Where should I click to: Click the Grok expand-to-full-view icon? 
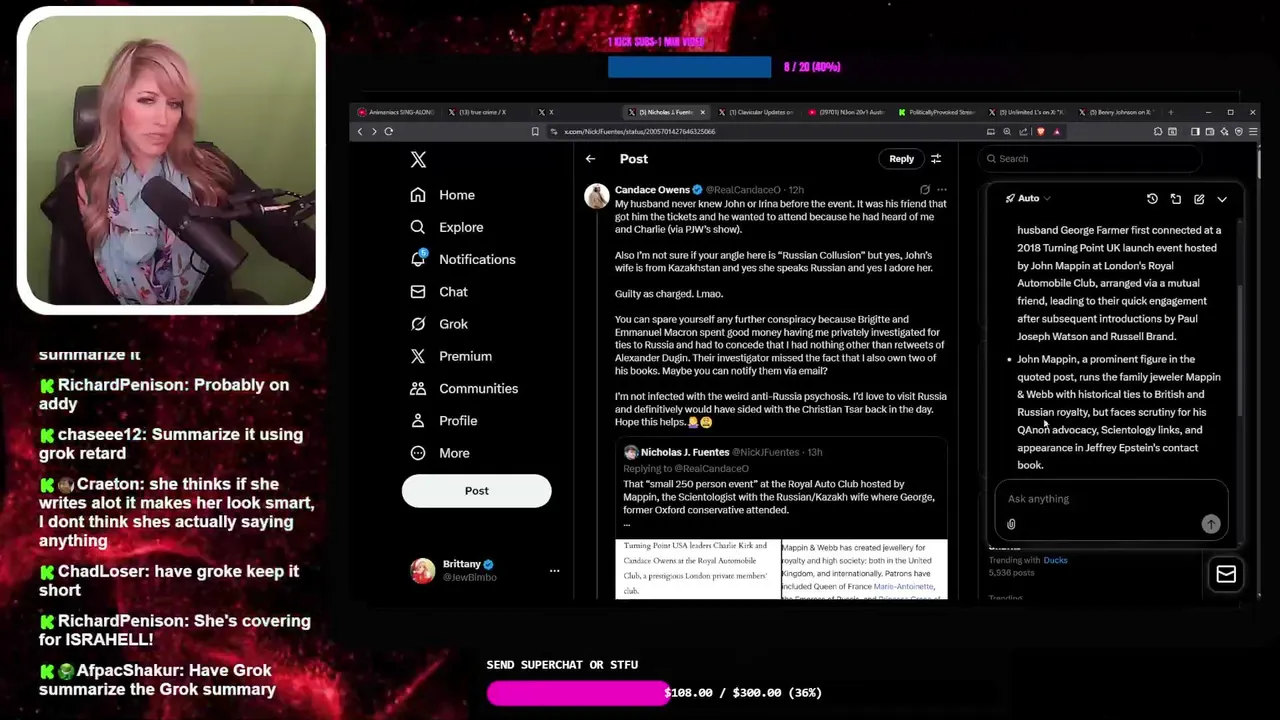click(x=1175, y=199)
